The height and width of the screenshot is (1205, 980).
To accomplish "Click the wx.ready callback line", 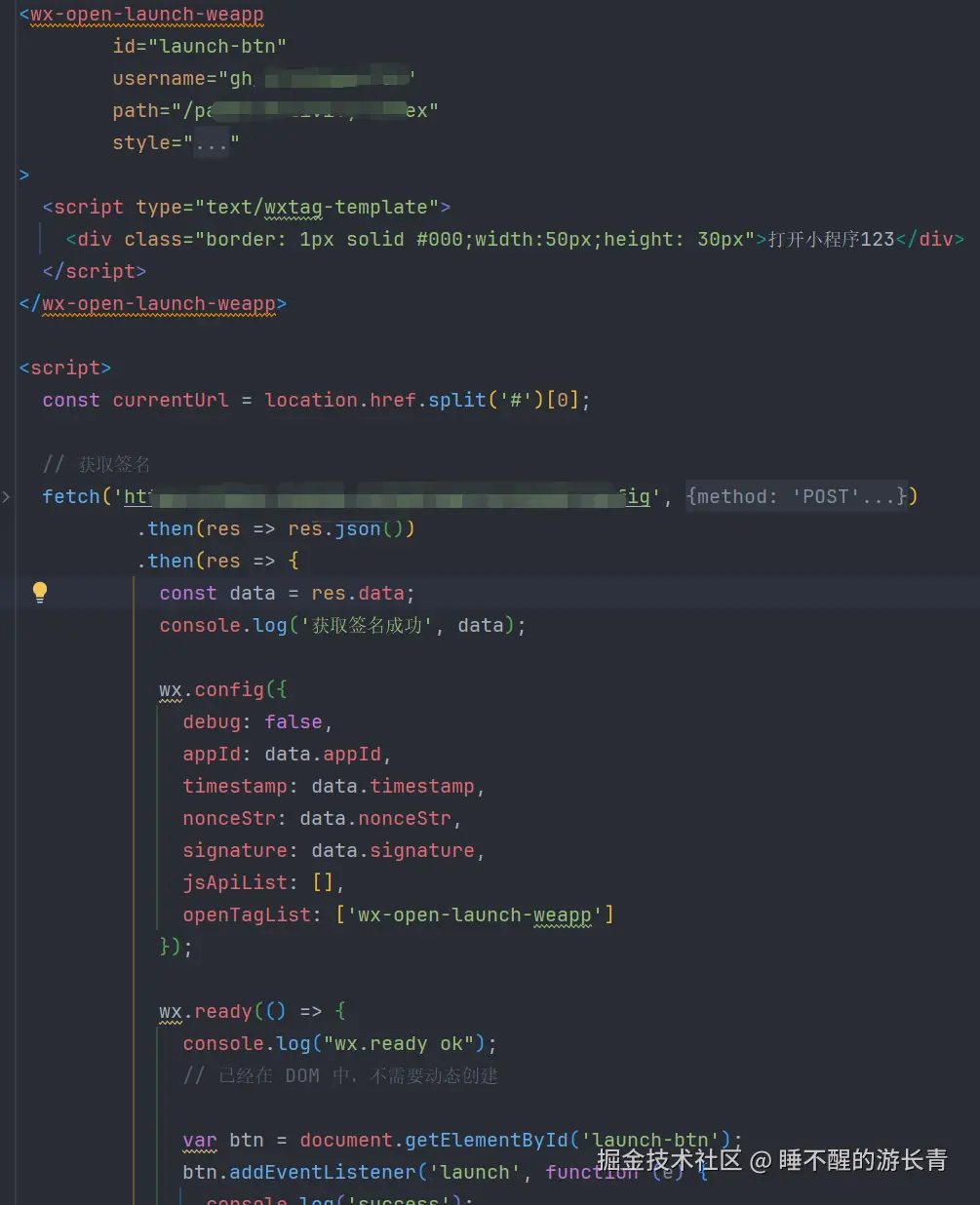I will tap(252, 1012).
